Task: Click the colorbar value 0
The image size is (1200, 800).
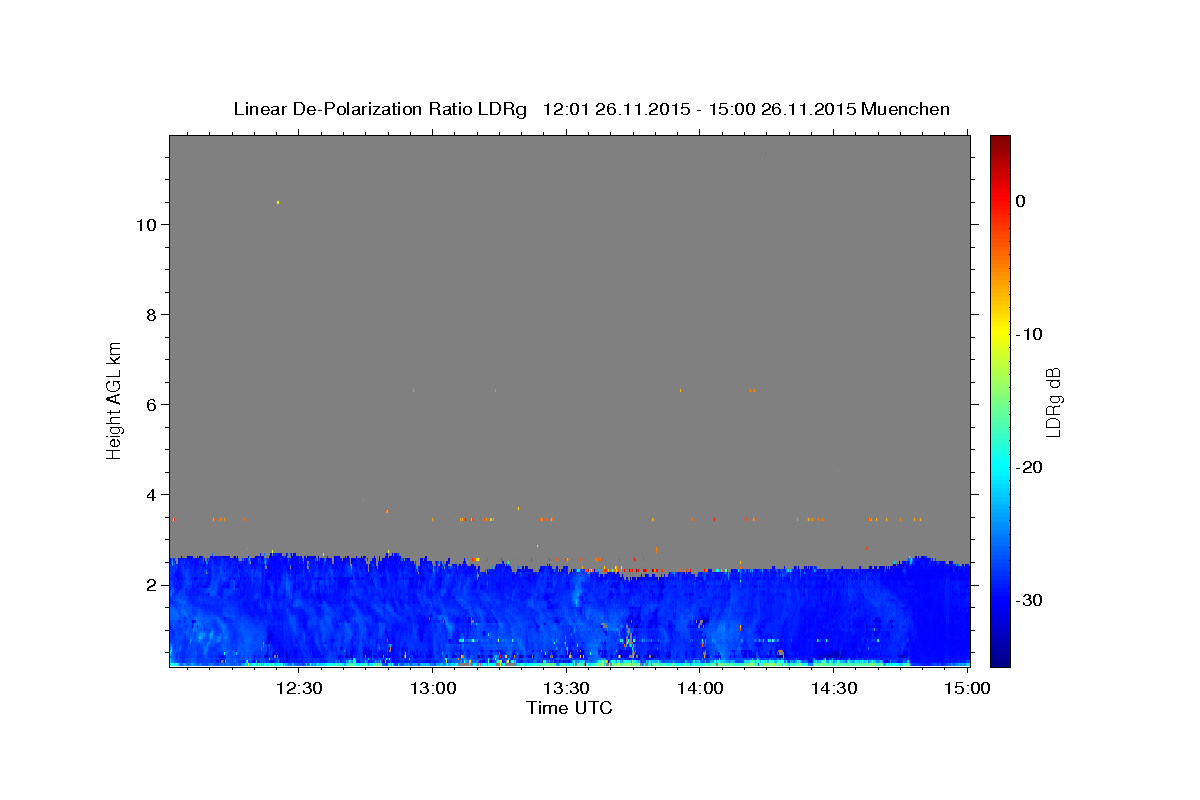Action: (x=1020, y=201)
